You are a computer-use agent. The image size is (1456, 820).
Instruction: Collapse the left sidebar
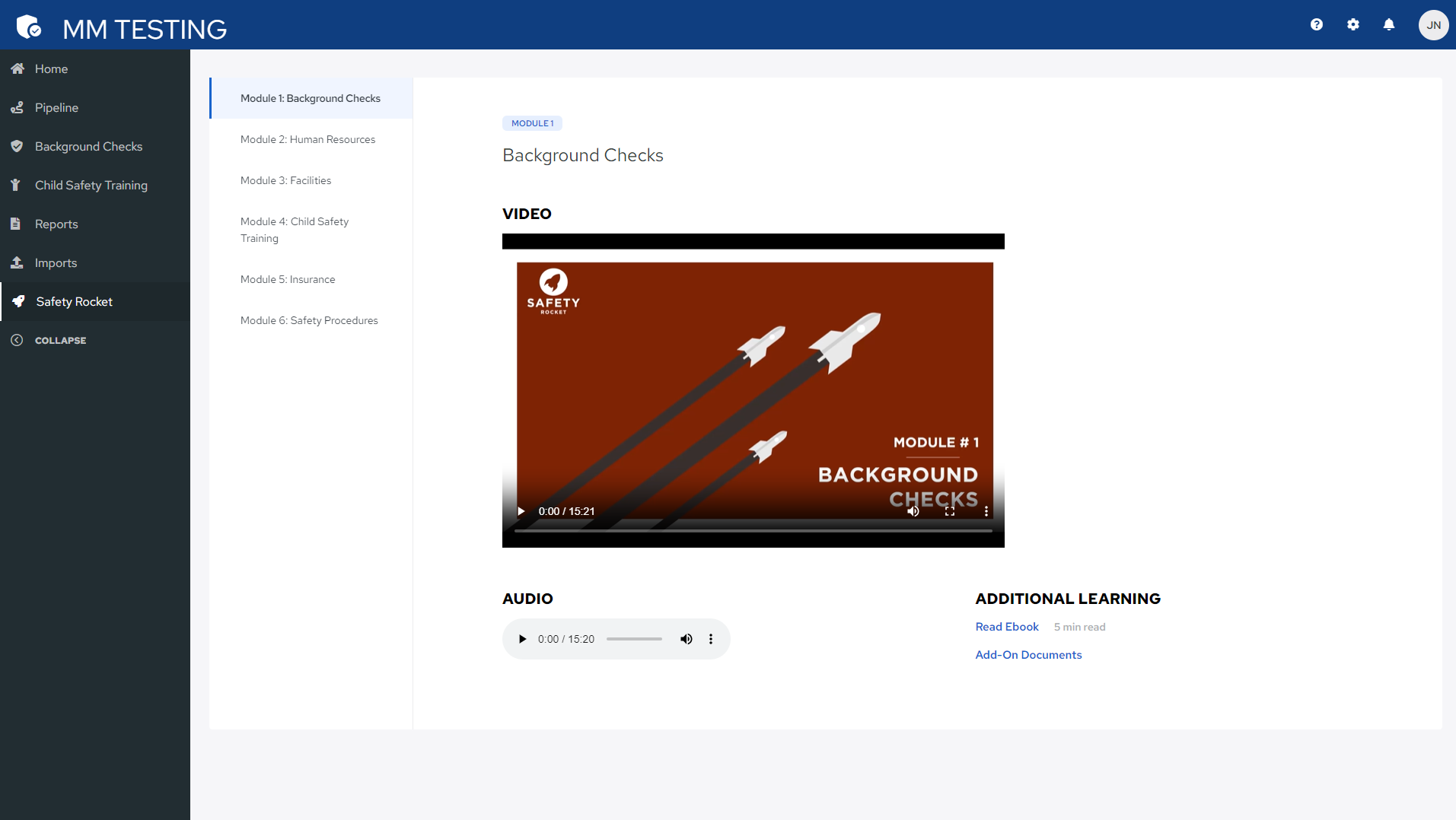(x=60, y=340)
